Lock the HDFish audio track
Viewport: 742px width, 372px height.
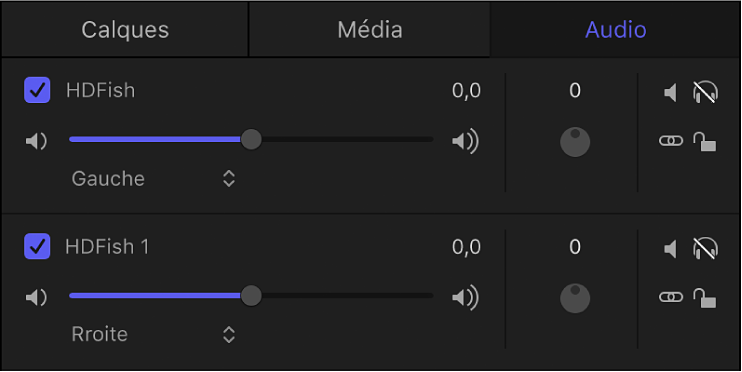705,142
